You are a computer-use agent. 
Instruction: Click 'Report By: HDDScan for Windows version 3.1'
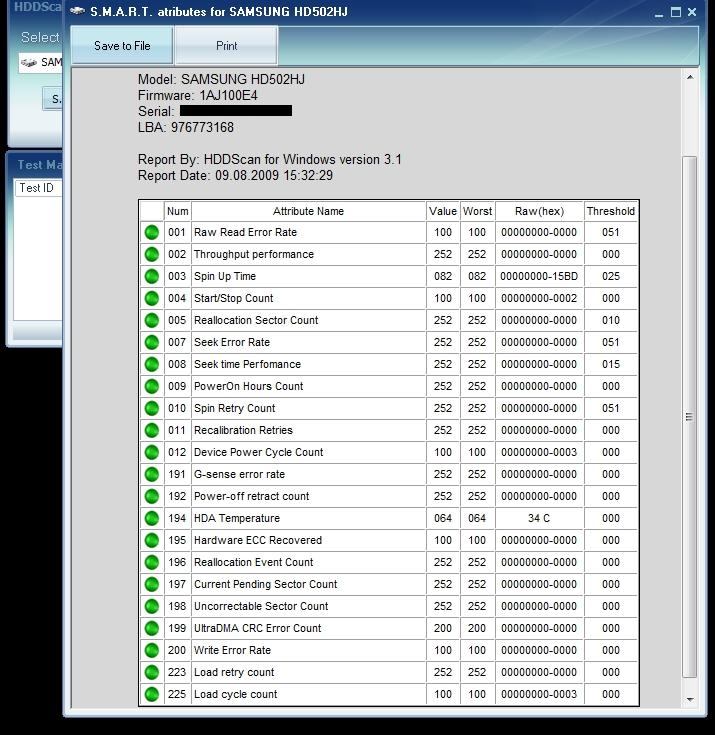coord(270,159)
